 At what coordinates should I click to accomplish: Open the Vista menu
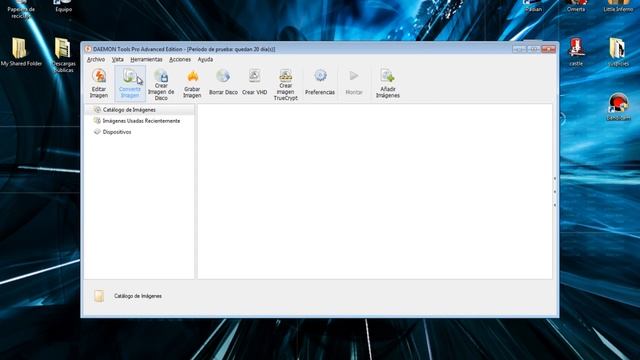tap(118, 60)
